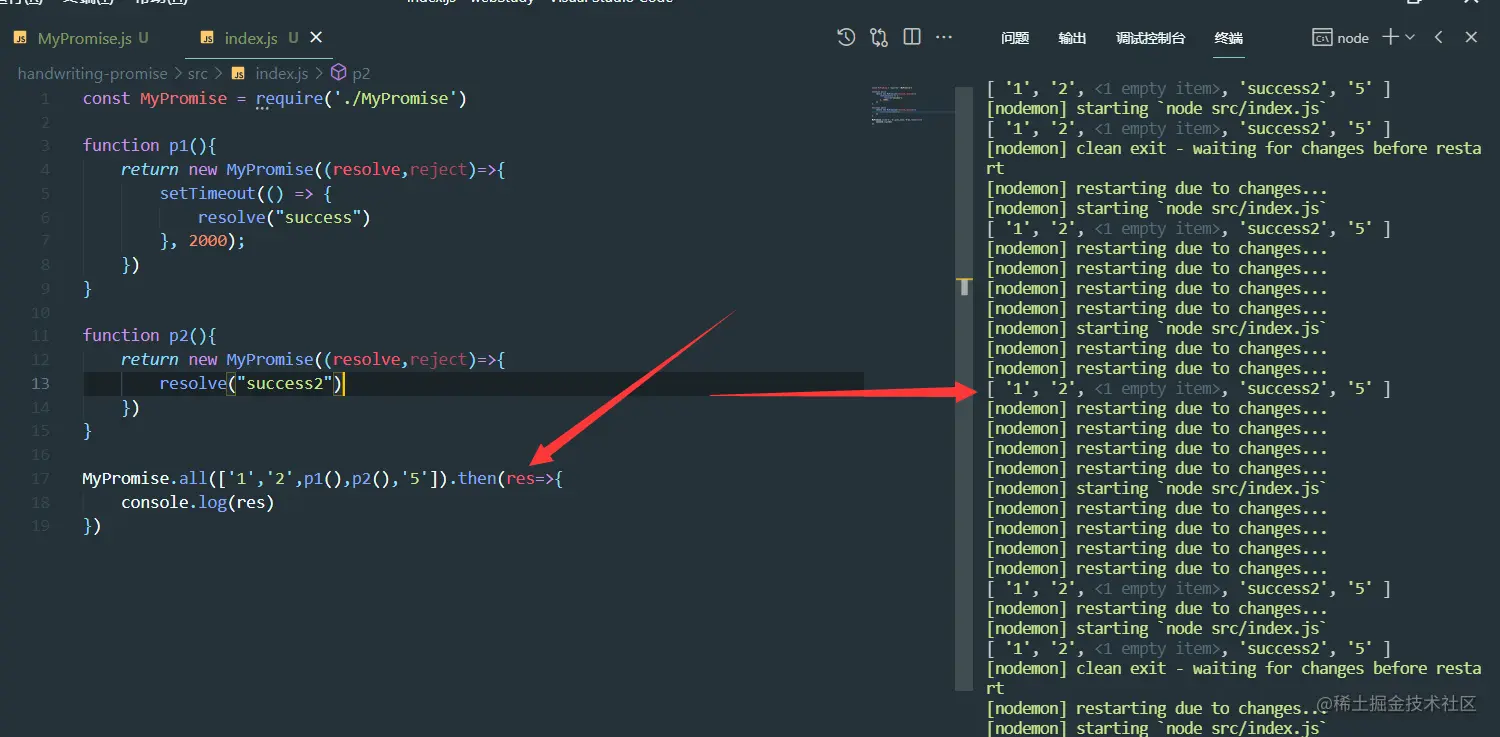Viewport: 1500px width, 737px height.
Task: Open the 输出 panel tab
Action: (1072, 38)
